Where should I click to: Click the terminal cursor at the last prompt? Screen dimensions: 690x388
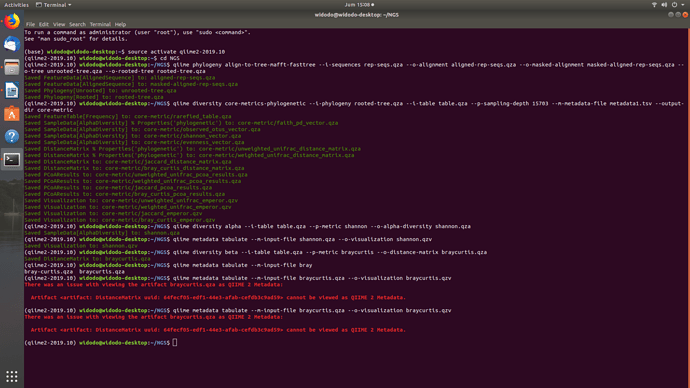[x=175, y=343]
